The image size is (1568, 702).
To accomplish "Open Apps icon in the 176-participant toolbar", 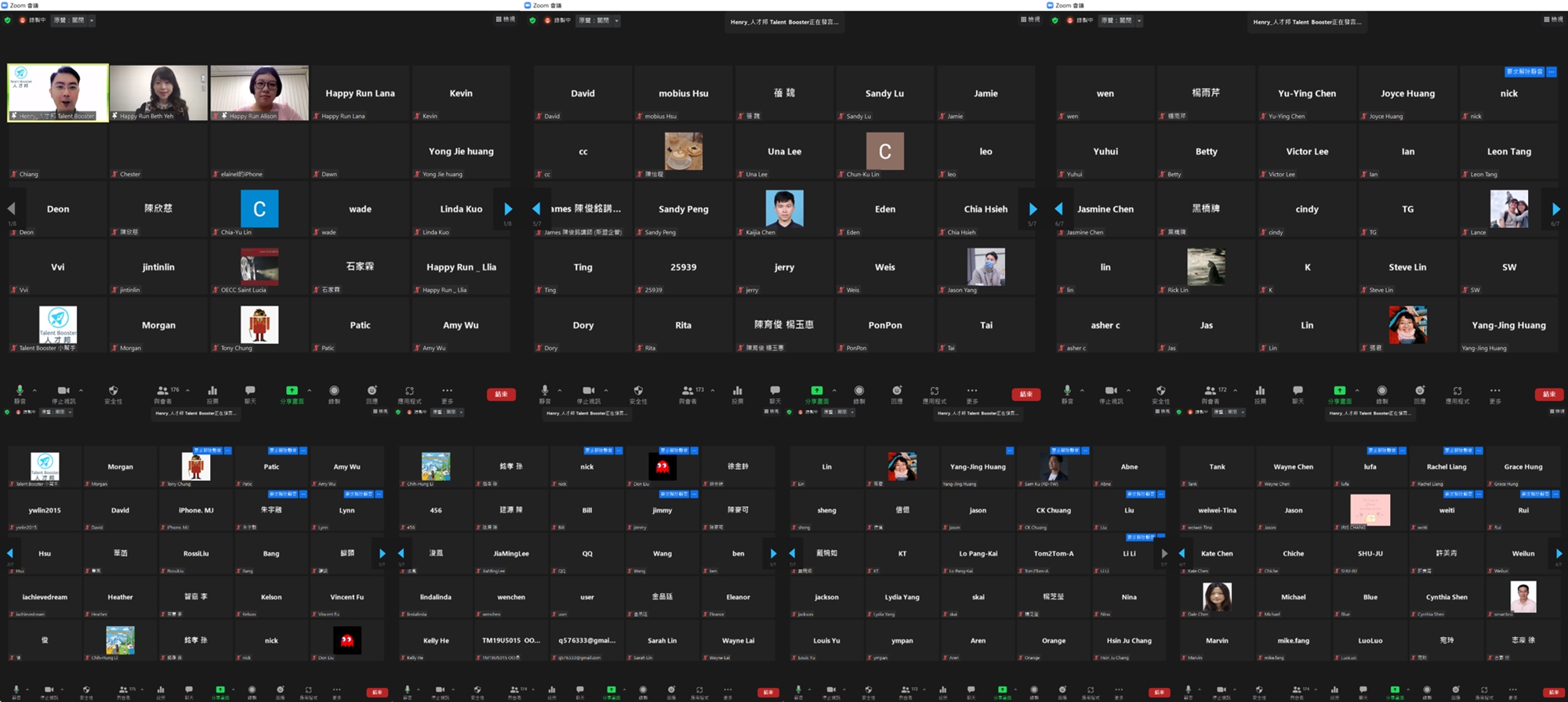I will pyautogui.click(x=409, y=391).
